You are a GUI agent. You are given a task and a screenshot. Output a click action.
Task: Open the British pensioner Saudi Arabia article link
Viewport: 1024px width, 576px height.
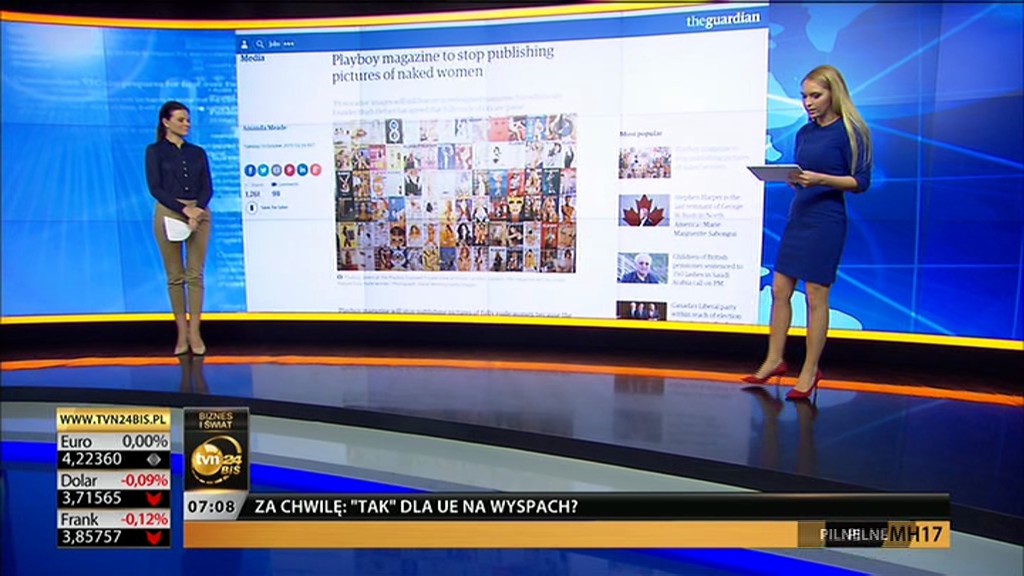(x=708, y=270)
